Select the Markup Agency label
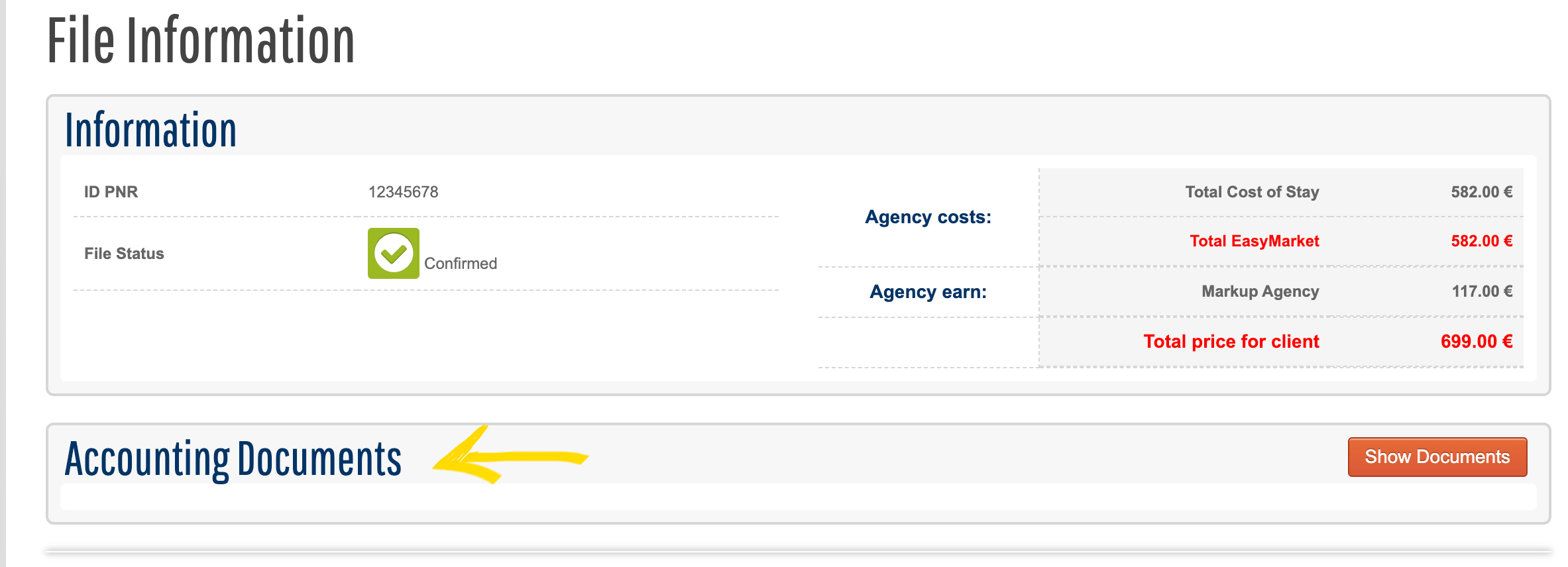1568x567 pixels. tap(1260, 291)
